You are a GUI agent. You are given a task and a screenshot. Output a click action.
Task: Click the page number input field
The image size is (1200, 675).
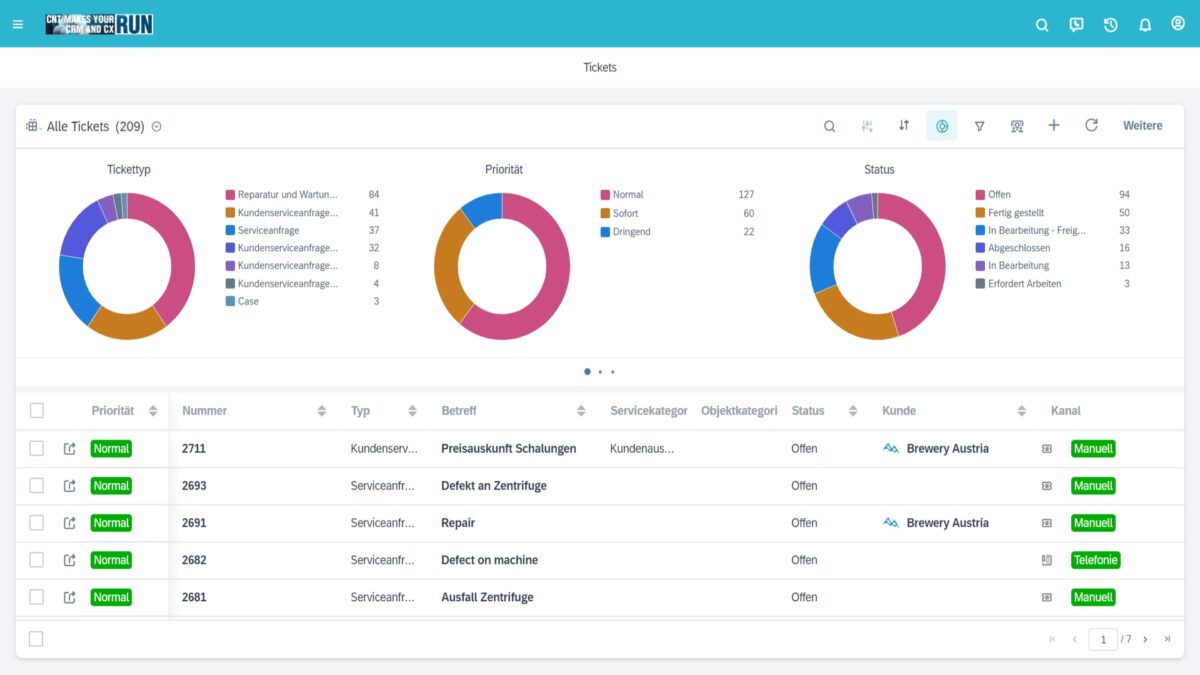(1102, 639)
